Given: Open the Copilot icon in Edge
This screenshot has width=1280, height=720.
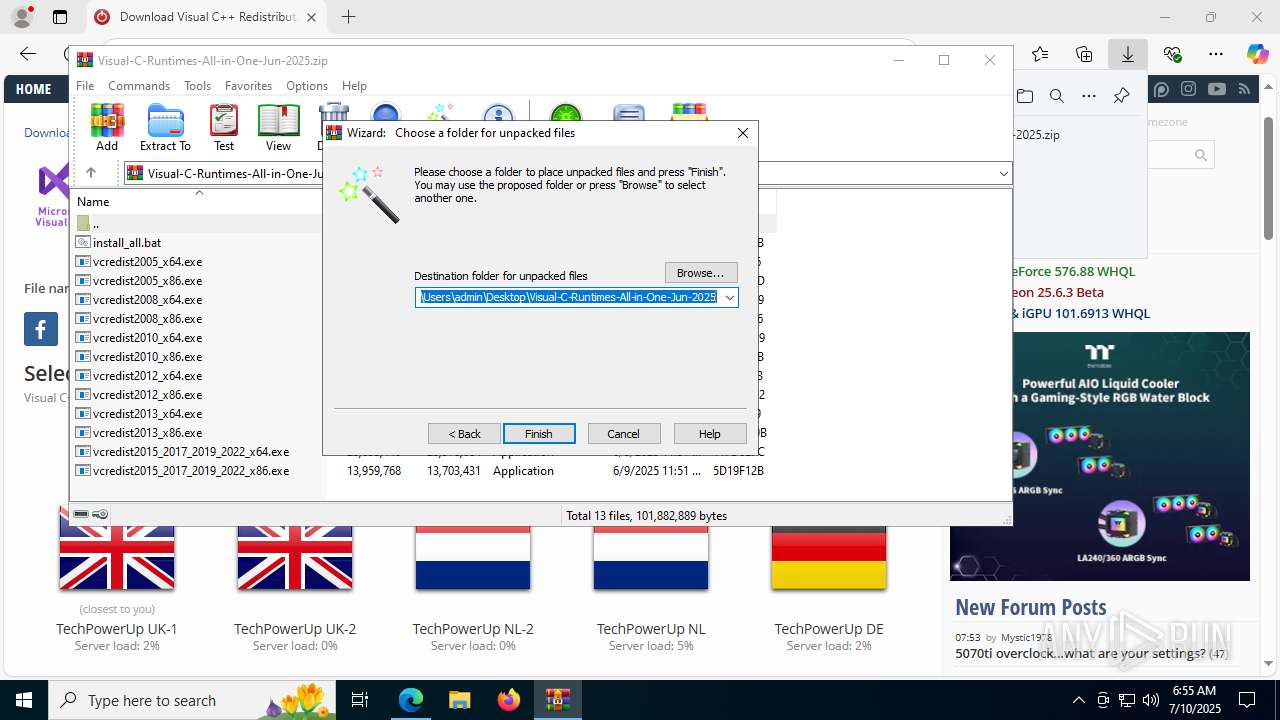Looking at the screenshot, I should coord(1257,54).
